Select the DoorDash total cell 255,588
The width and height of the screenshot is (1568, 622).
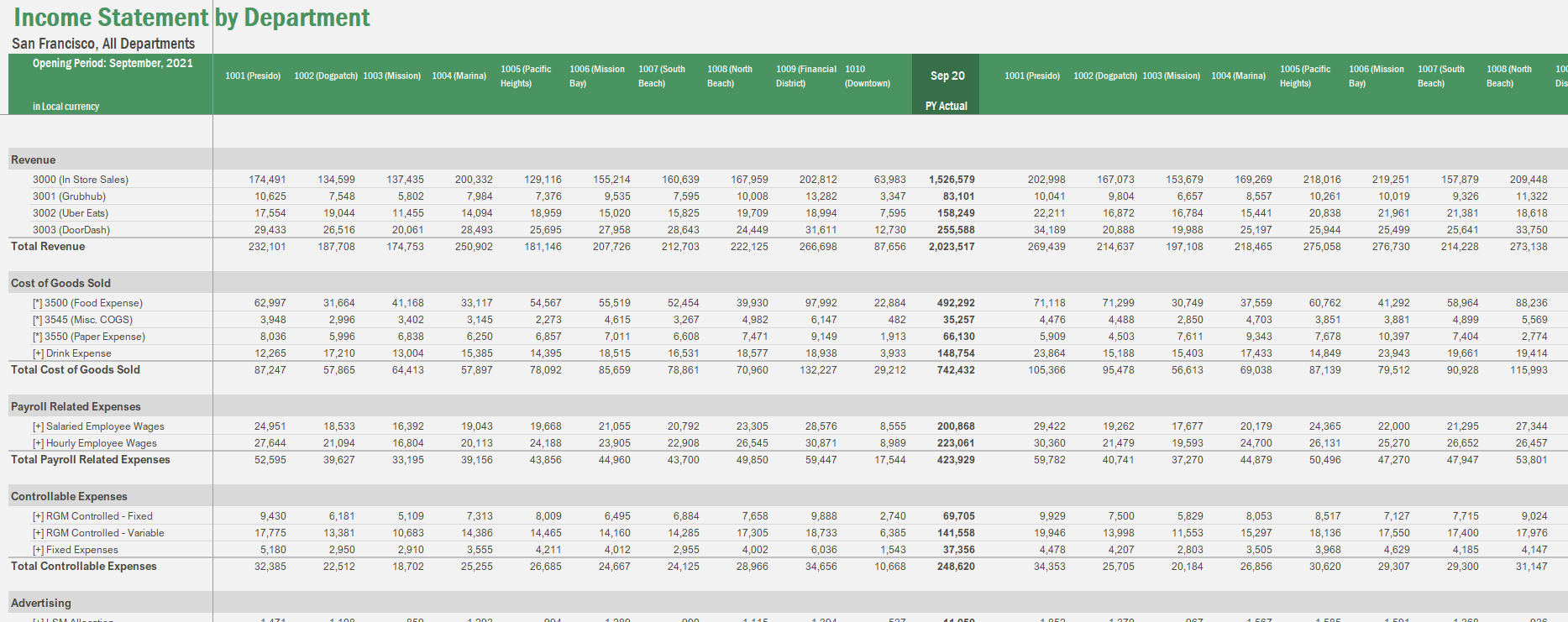[x=956, y=230]
